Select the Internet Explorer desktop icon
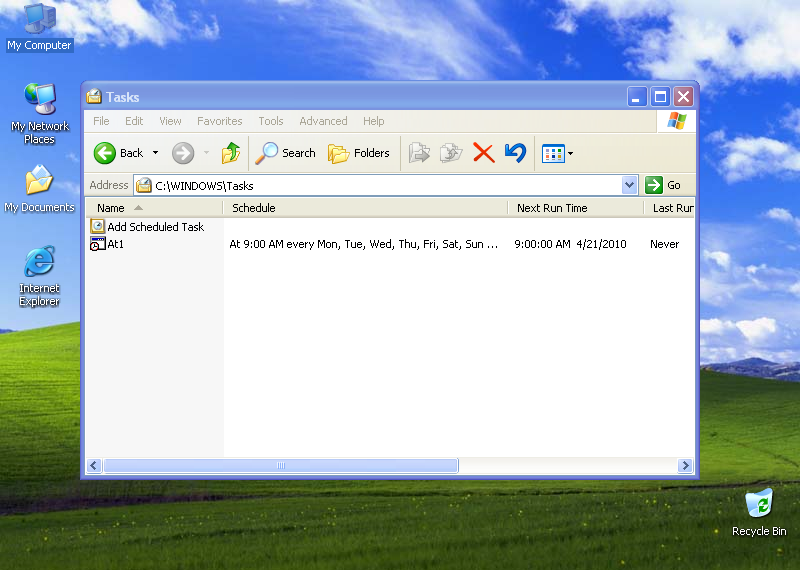Image resolution: width=800 pixels, height=570 pixels. [39, 276]
